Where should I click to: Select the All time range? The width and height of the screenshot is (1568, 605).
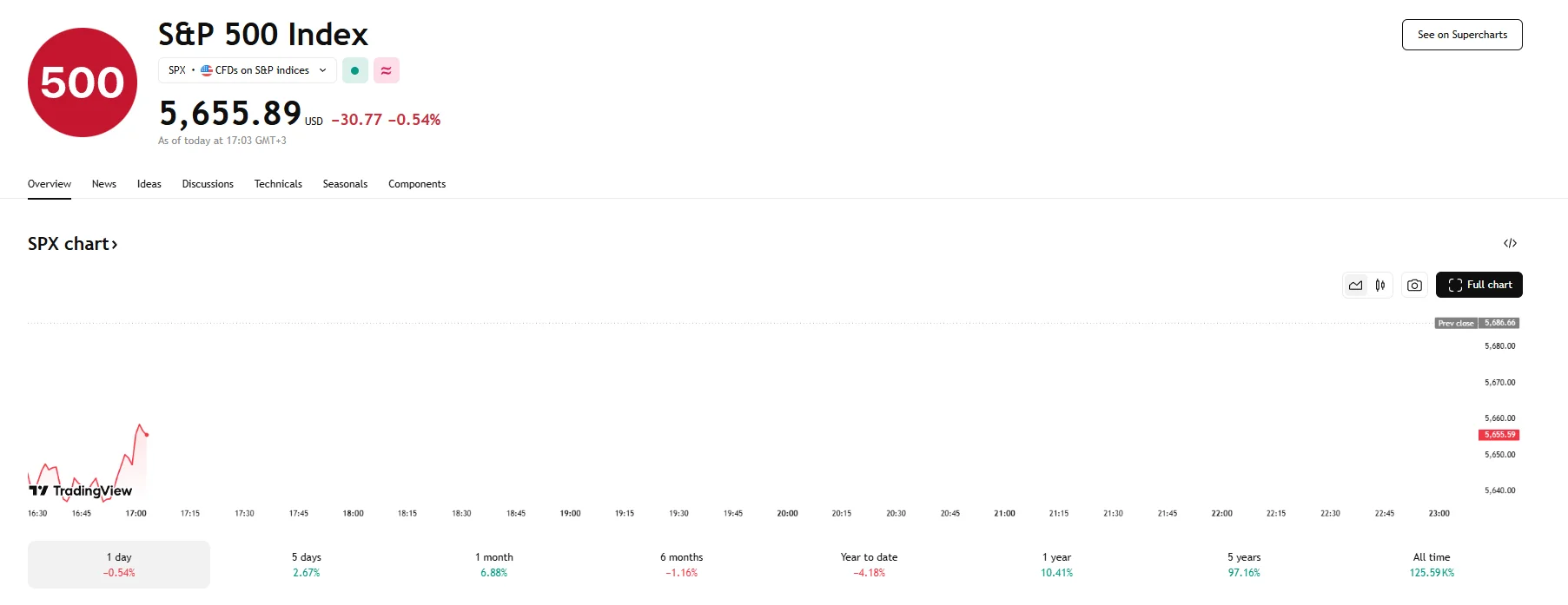(1432, 564)
